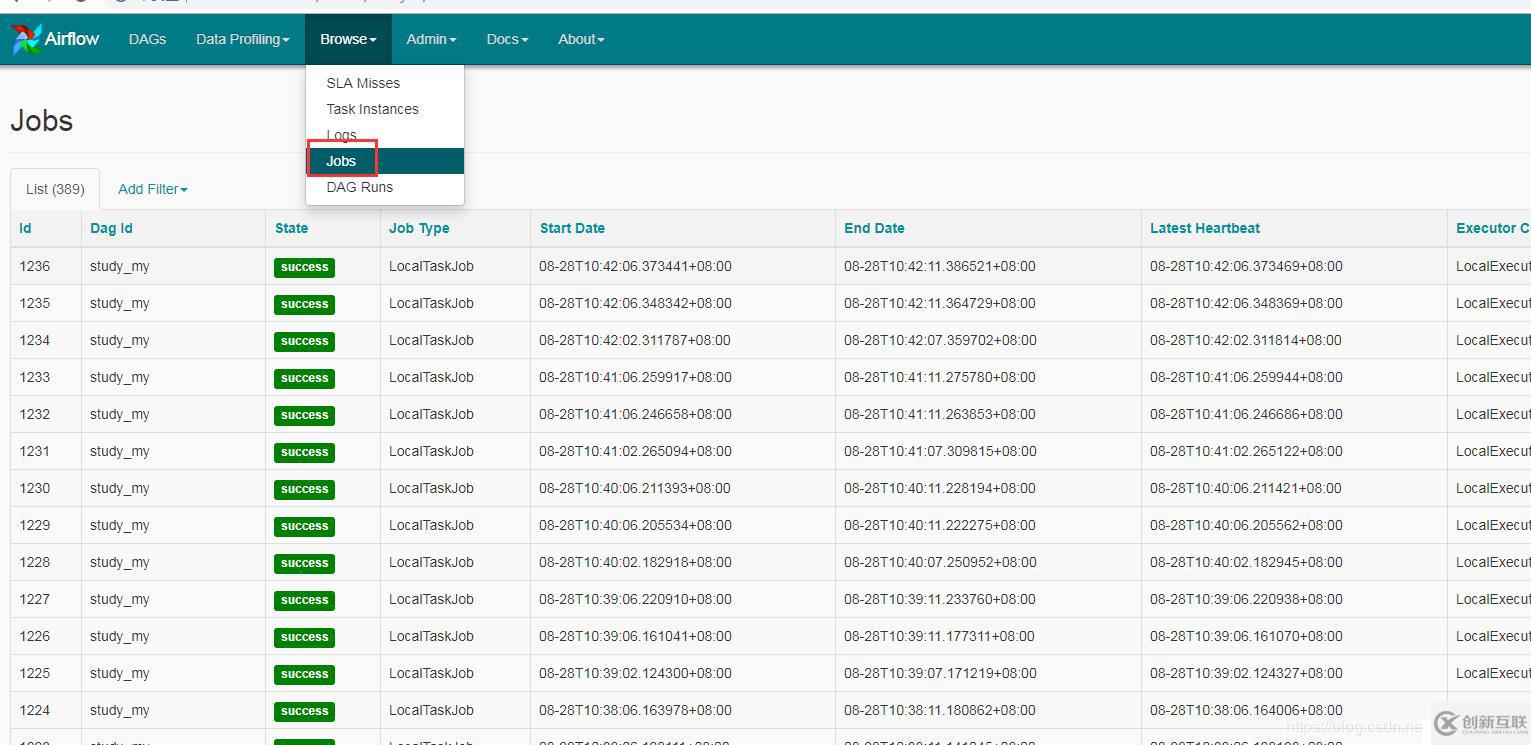The width and height of the screenshot is (1531, 745).
Task: Sort by Start Date column
Action: click(x=572, y=228)
